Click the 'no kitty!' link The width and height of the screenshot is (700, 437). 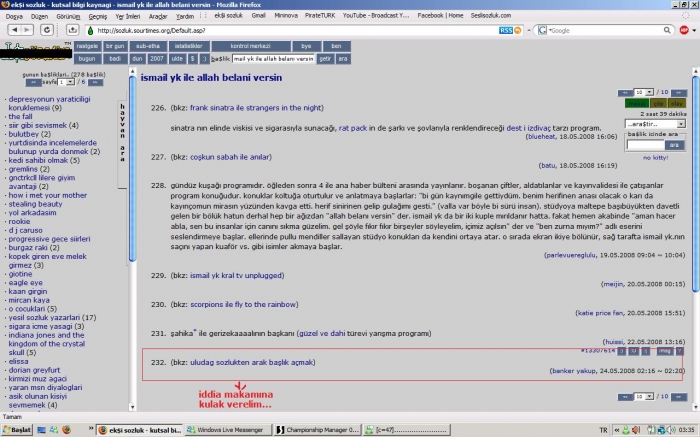point(655,158)
